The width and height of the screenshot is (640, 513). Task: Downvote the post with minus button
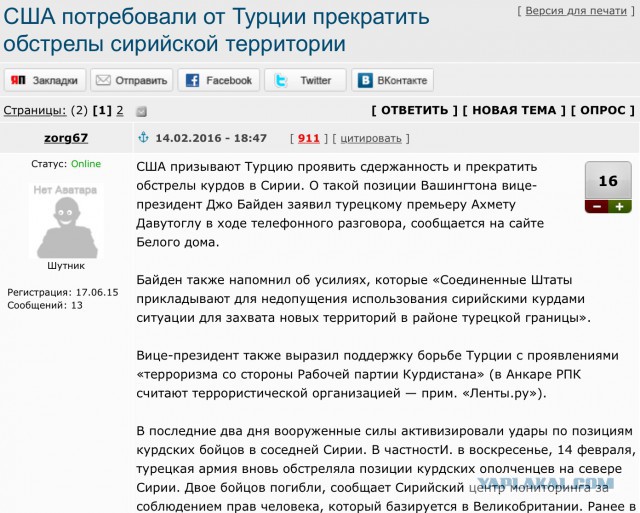[597, 207]
